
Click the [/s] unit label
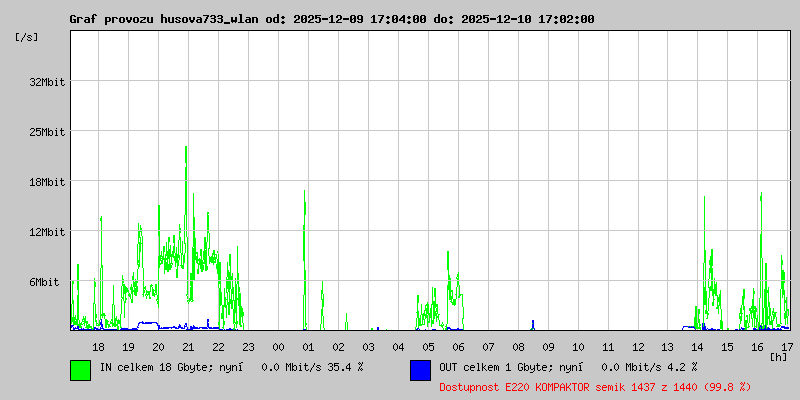27,37
